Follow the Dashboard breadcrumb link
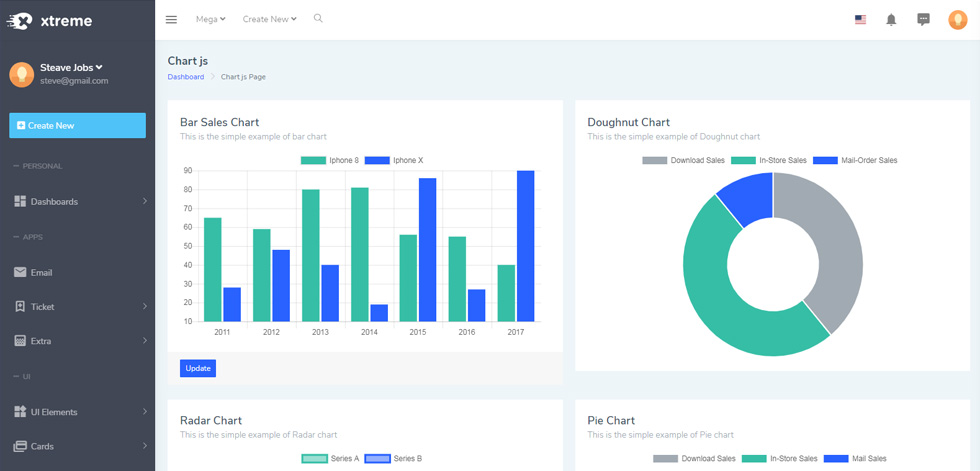The width and height of the screenshot is (980, 471). pyautogui.click(x=186, y=77)
